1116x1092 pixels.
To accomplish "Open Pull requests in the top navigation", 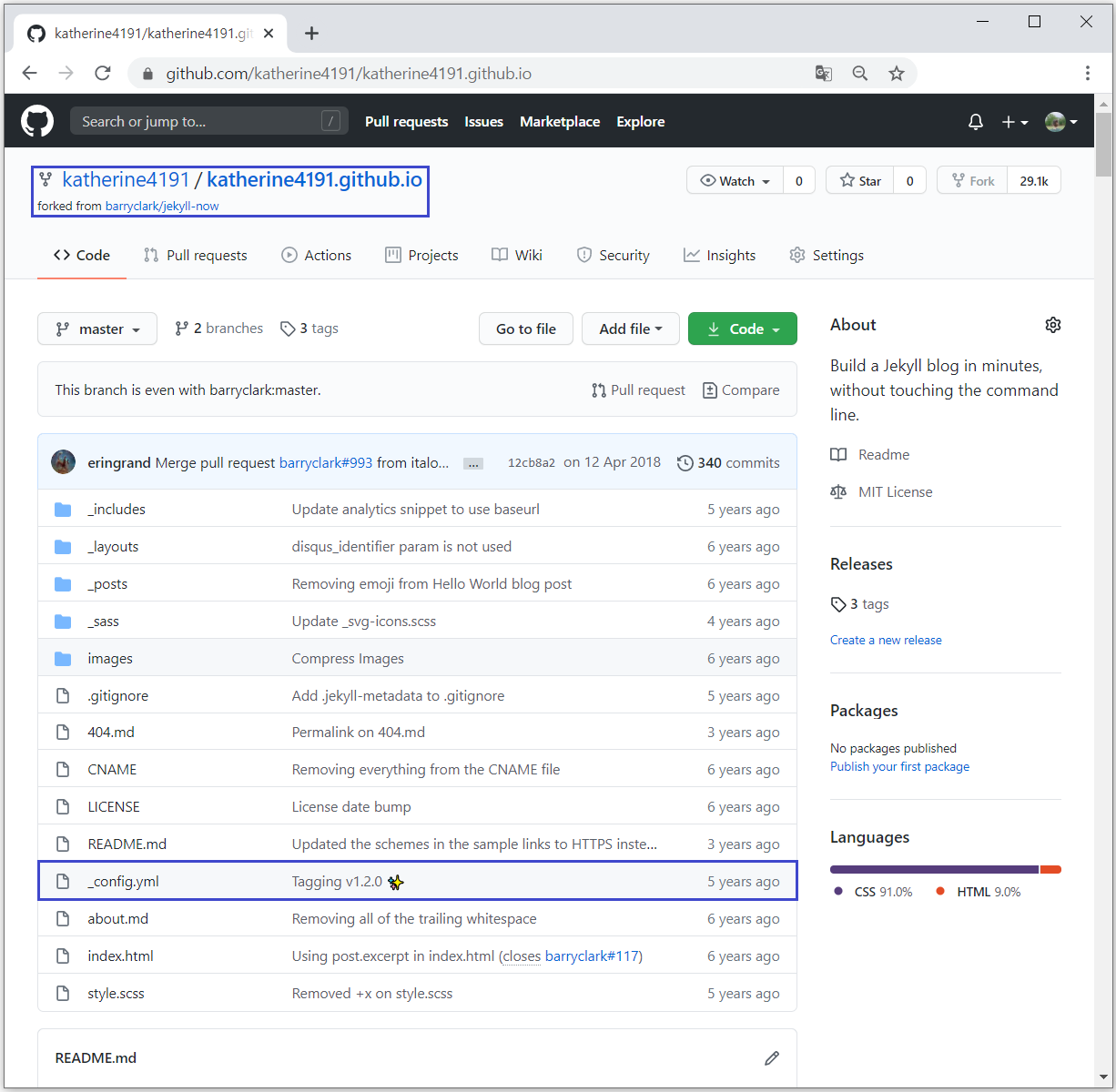I will pyautogui.click(x=406, y=122).
